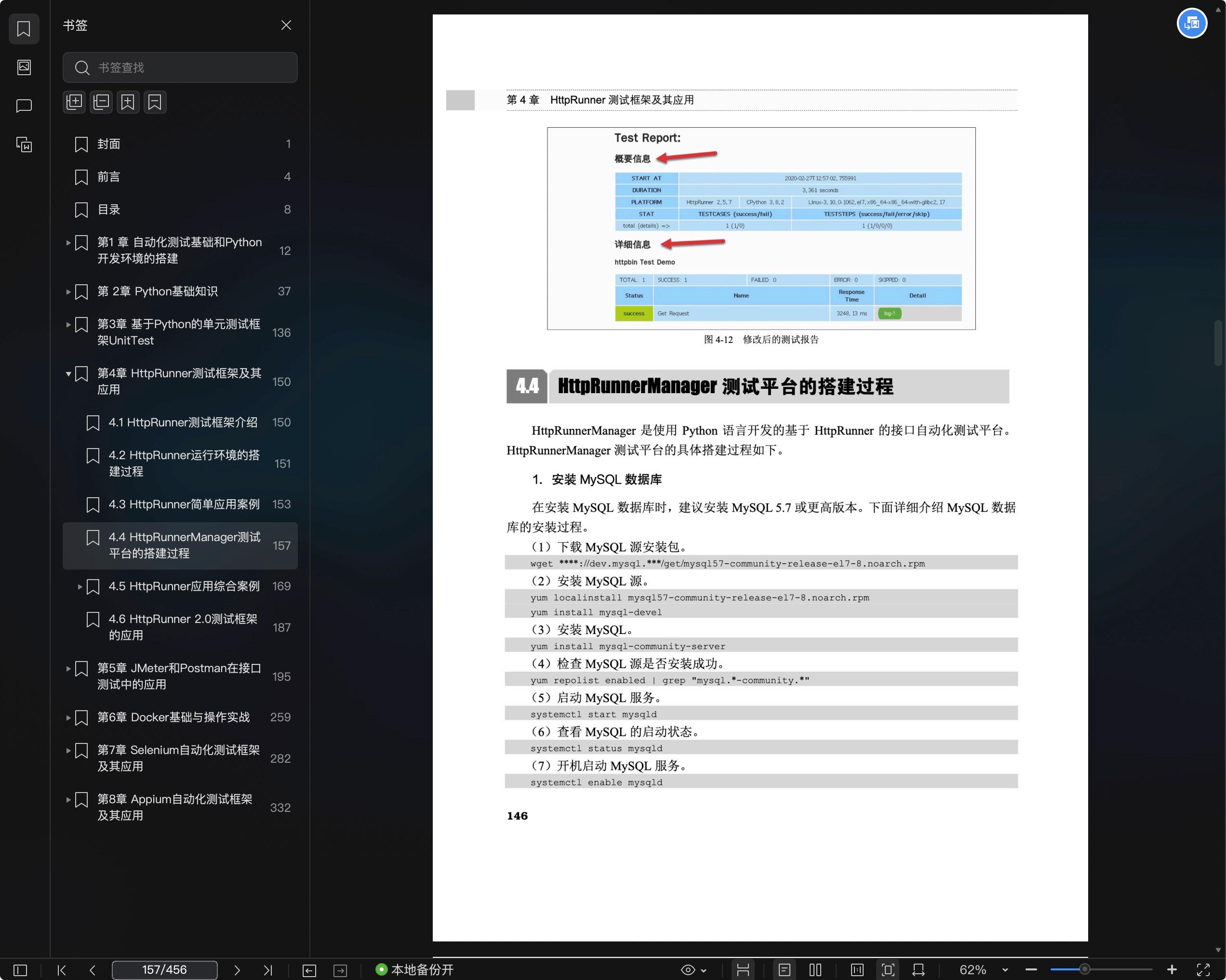Viewport: 1226px width, 980px height.
Task: Click the convert-to-Word sidebar icon
Action: click(x=24, y=145)
